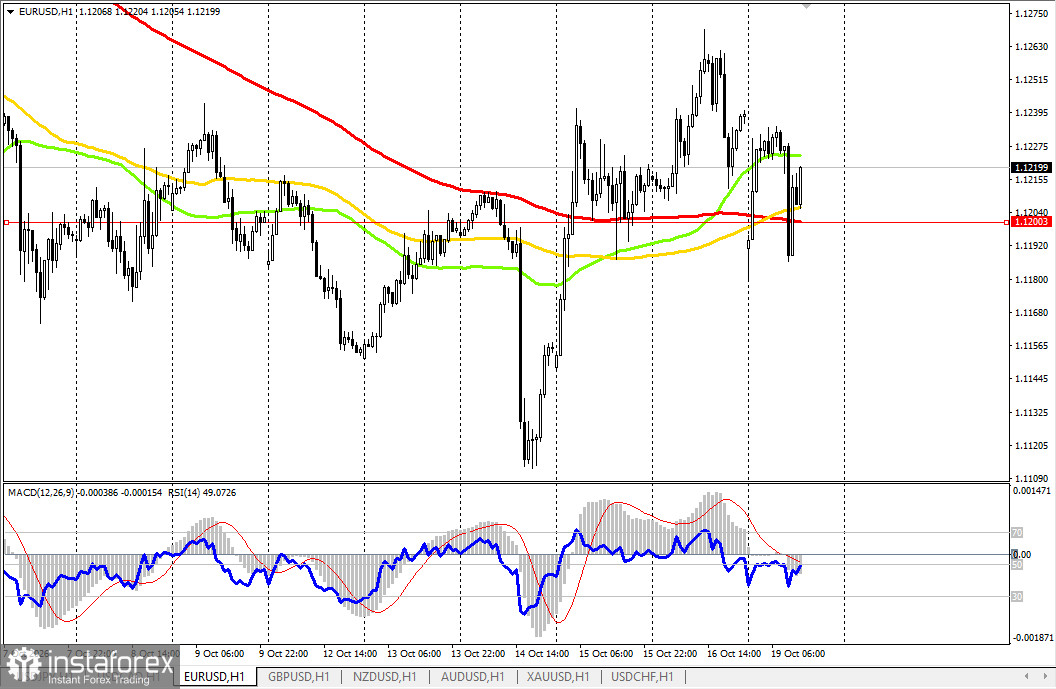Click the 1.11800 price scale label

[1031, 280]
